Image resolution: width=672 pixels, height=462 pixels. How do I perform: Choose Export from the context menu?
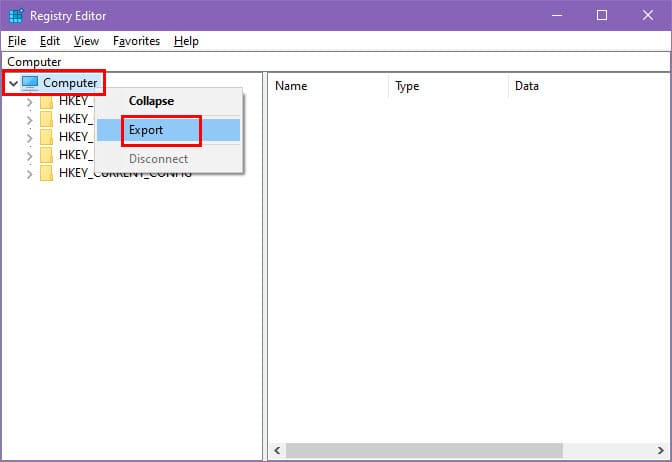click(x=168, y=130)
